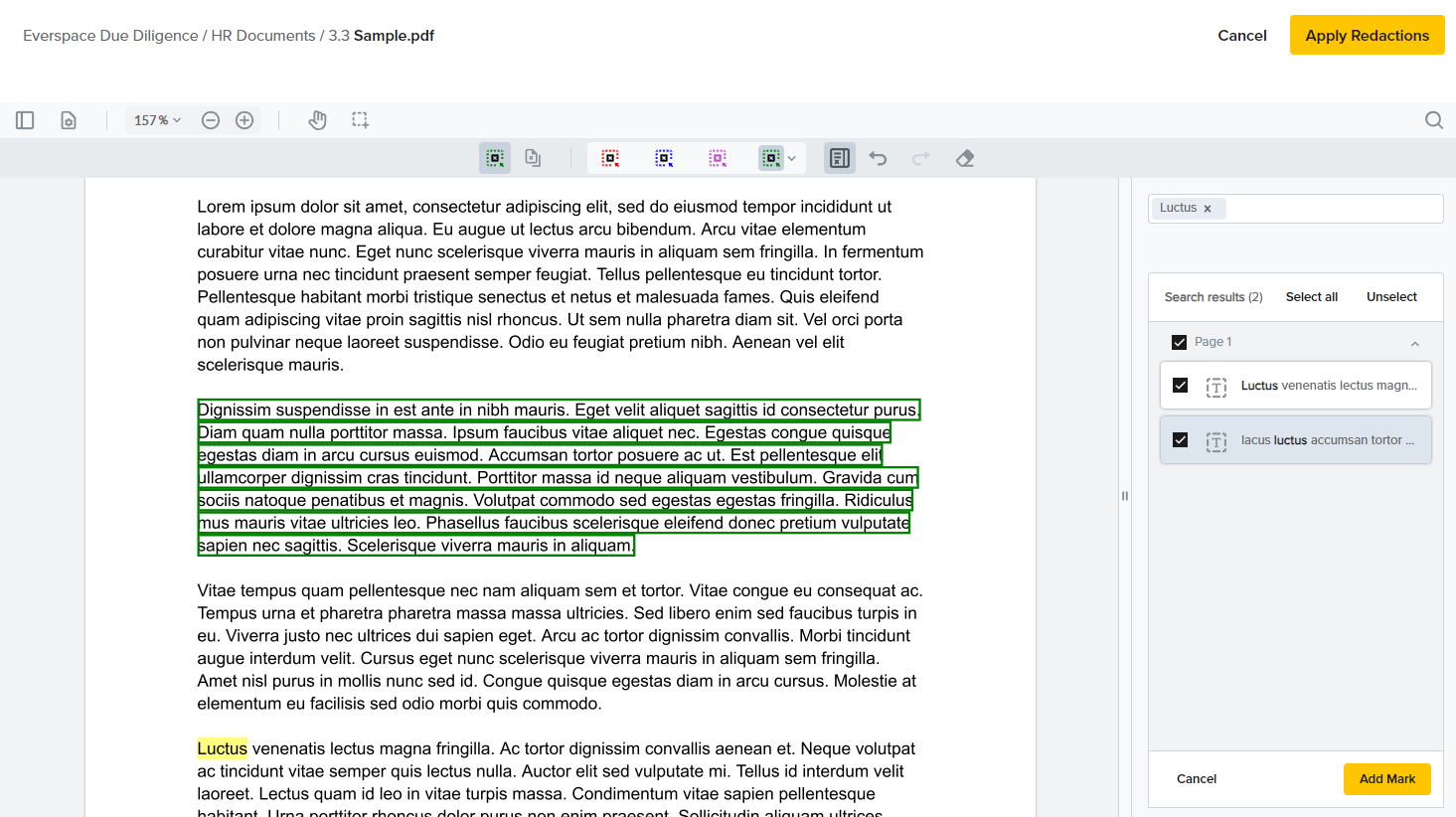Select the hand pan tool
The image size is (1456, 817).
317,119
